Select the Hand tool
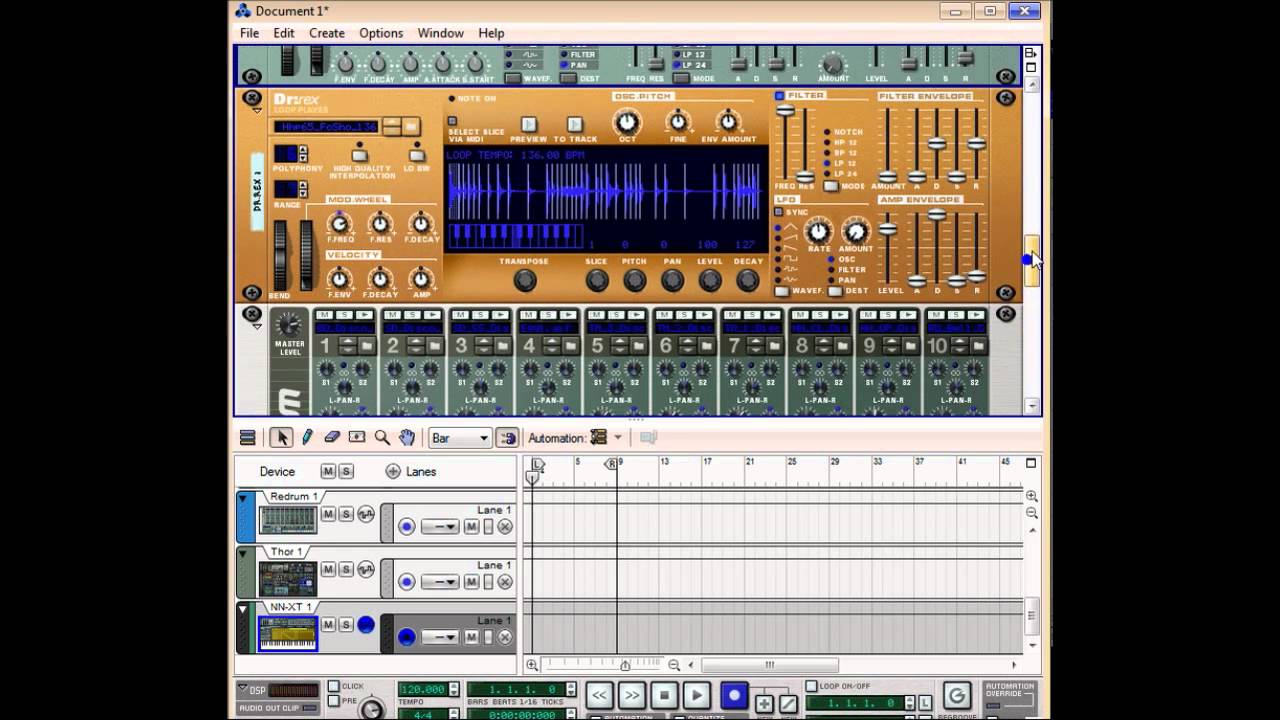1280x720 pixels. point(407,437)
